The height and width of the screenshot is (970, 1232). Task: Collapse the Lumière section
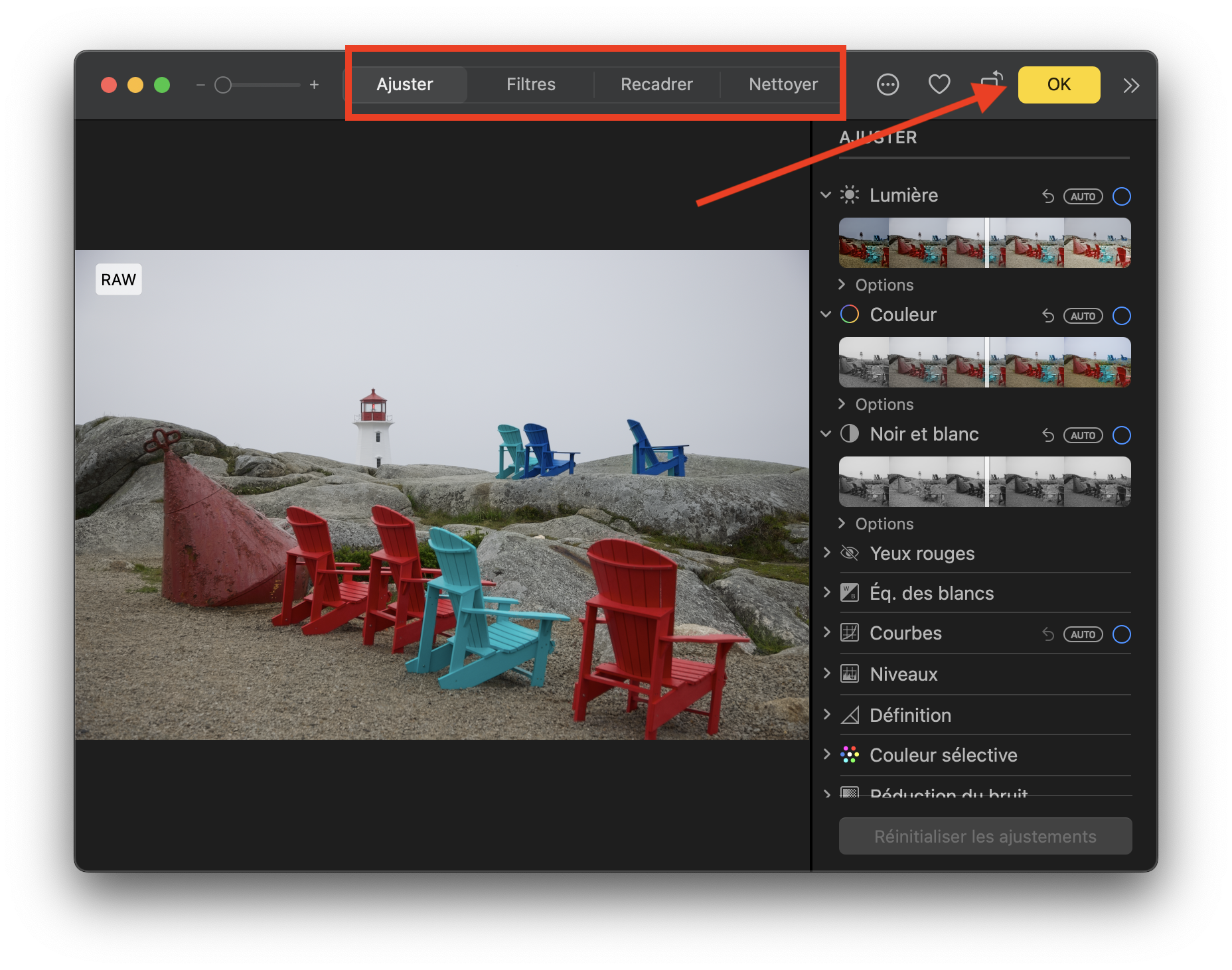[x=826, y=195]
